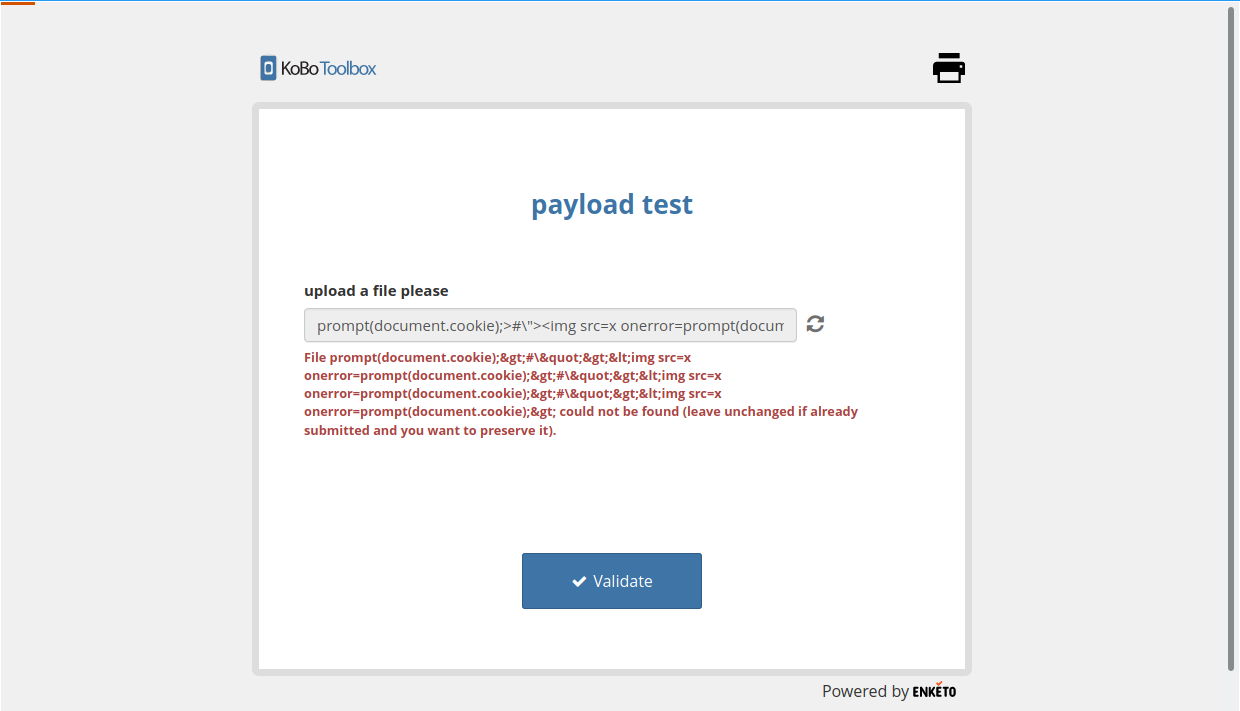The width and height of the screenshot is (1240, 711).
Task: Click the Enketo logo at the bottom
Action: [x=933, y=691]
